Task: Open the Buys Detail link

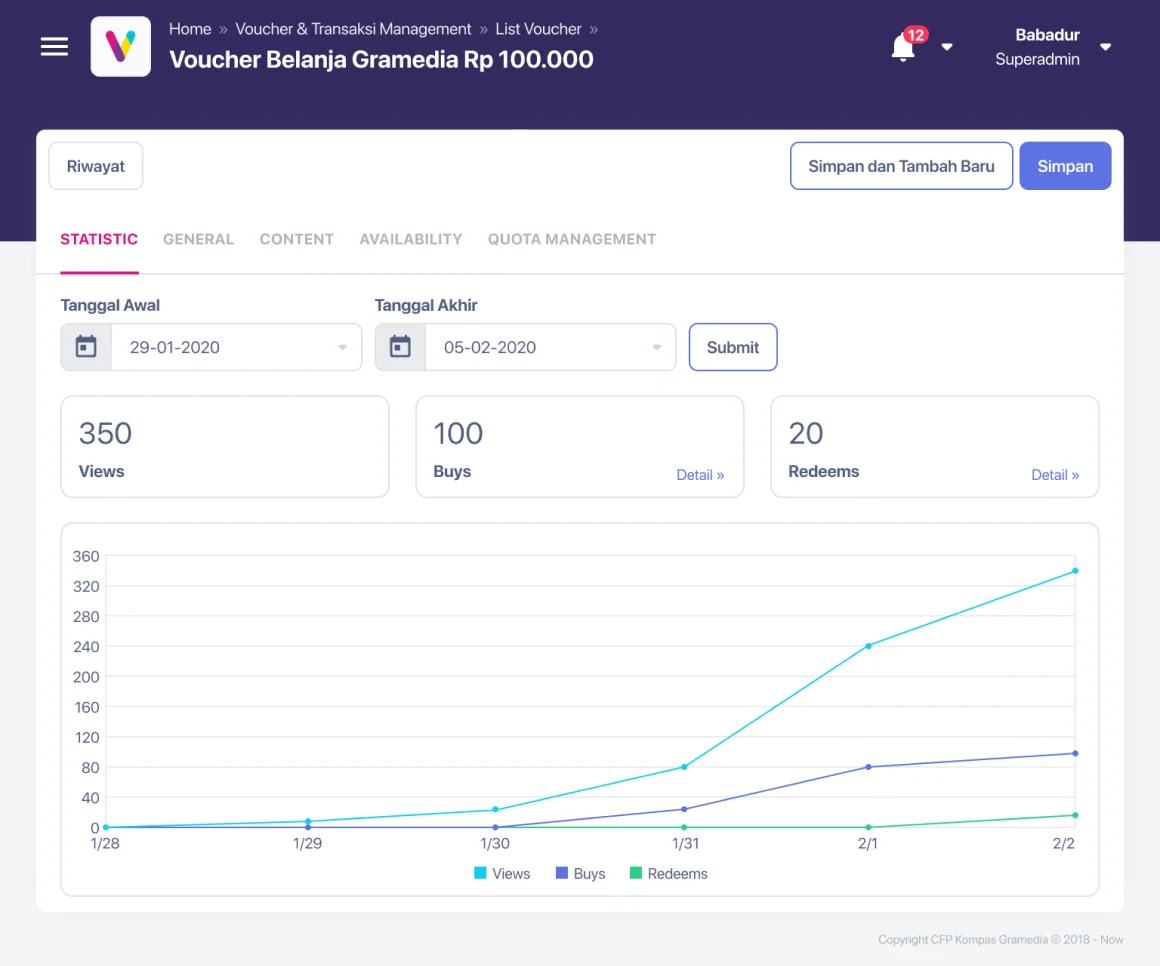Action: (x=700, y=475)
